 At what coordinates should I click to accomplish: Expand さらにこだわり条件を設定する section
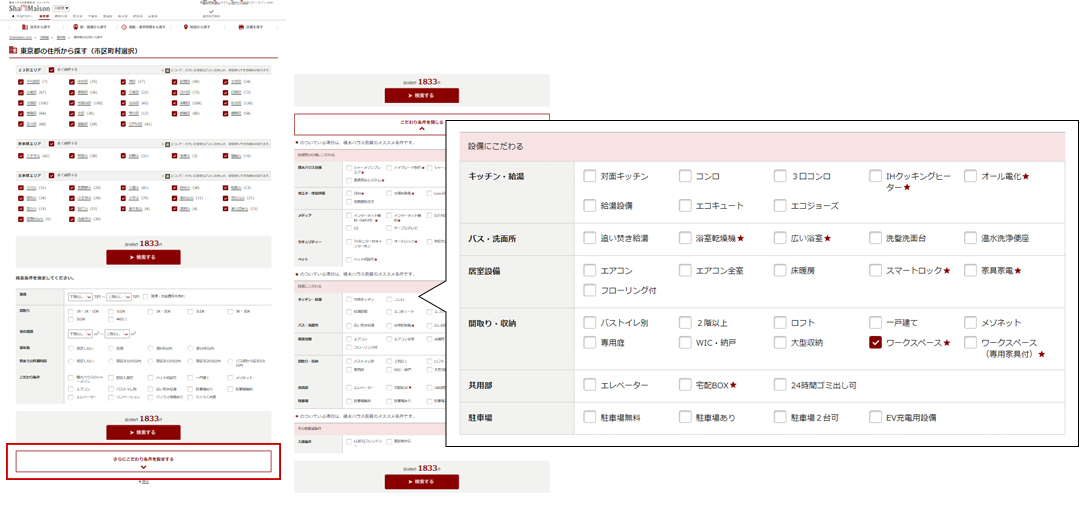click(x=143, y=461)
